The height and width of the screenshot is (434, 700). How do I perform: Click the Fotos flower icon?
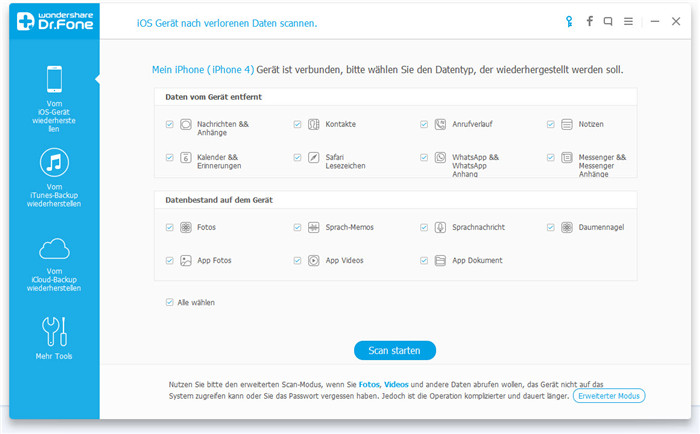tap(186, 227)
